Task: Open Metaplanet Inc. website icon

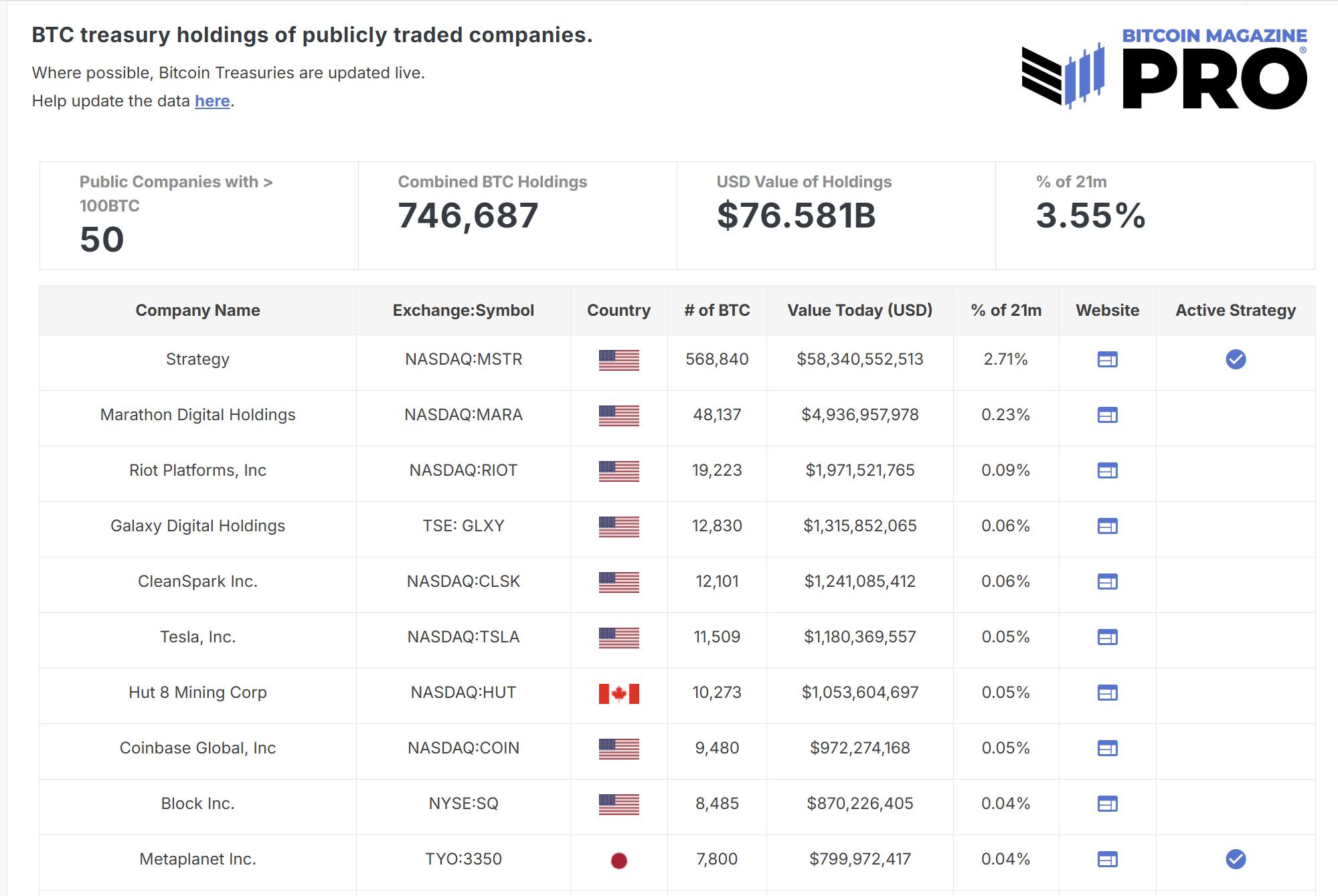Action: click(1107, 859)
